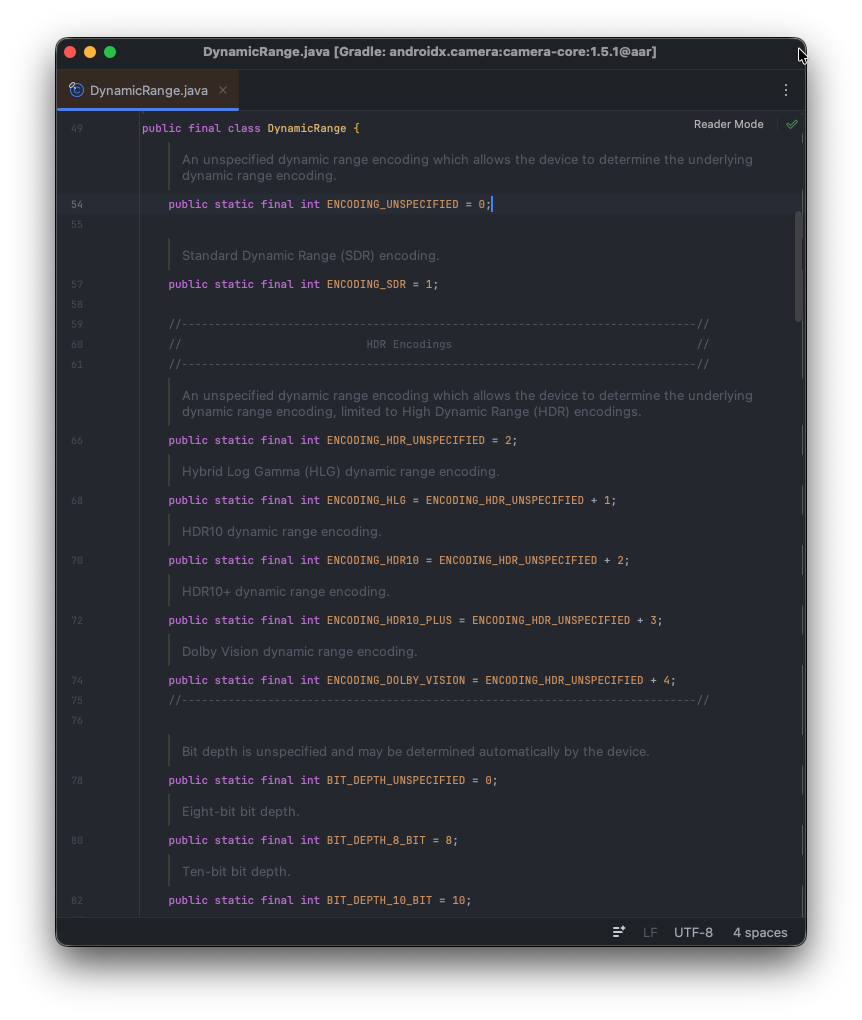
Task: Click the editor's vertical scrollbar thumb
Action: 798,266
